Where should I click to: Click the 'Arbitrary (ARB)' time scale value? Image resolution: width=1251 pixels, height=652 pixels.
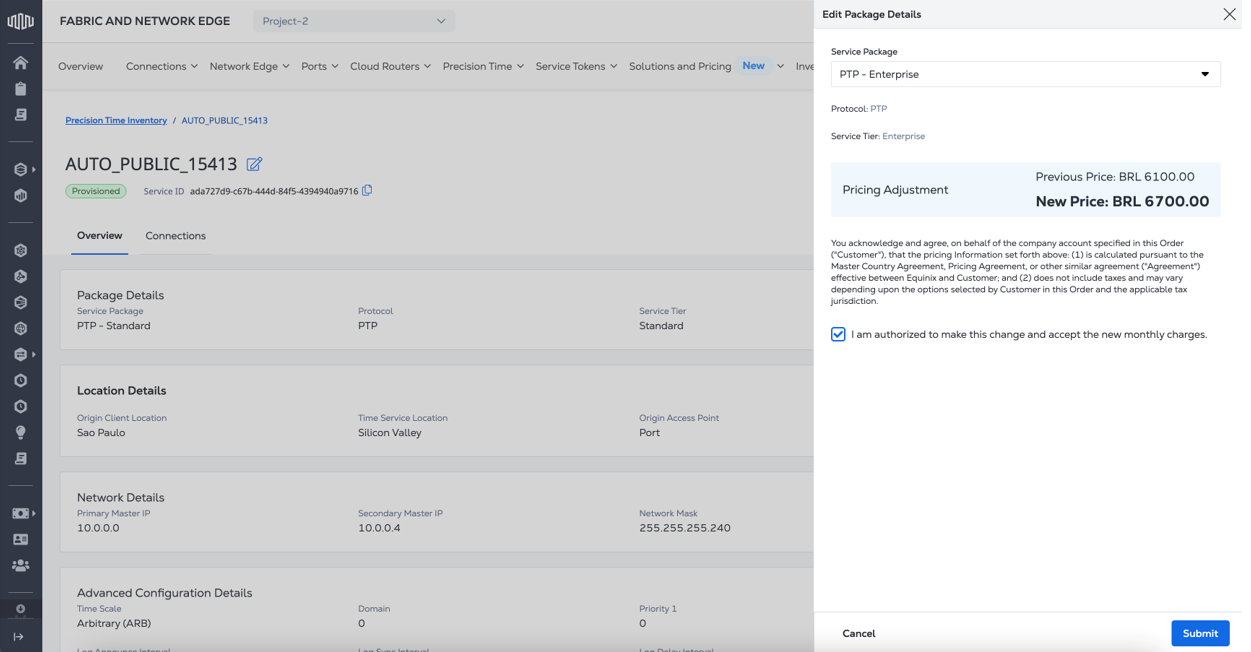click(114, 622)
